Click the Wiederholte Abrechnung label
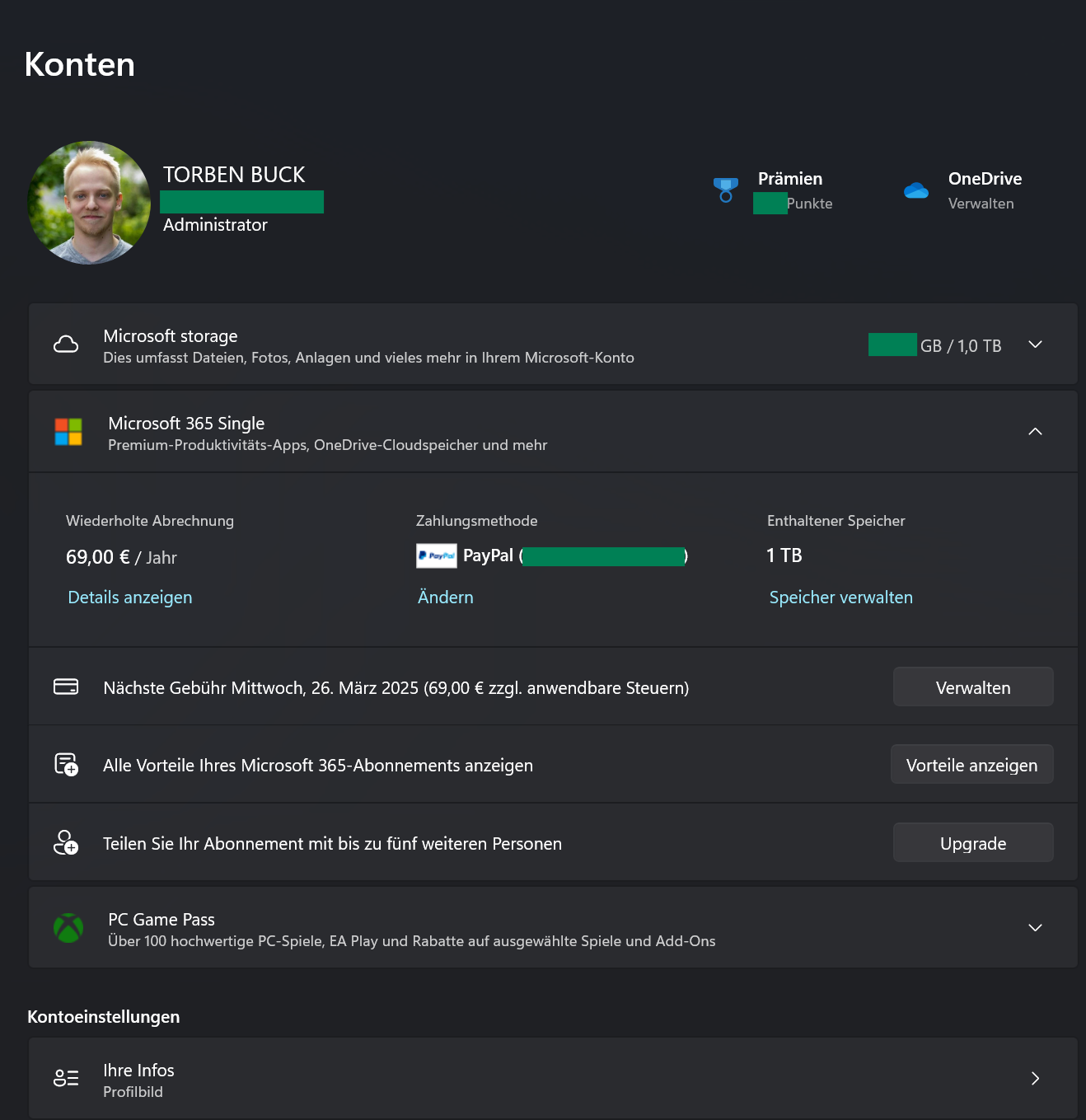The width and height of the screenshot is (1086, 1120). pyautogui.click(x=150, y=521)
